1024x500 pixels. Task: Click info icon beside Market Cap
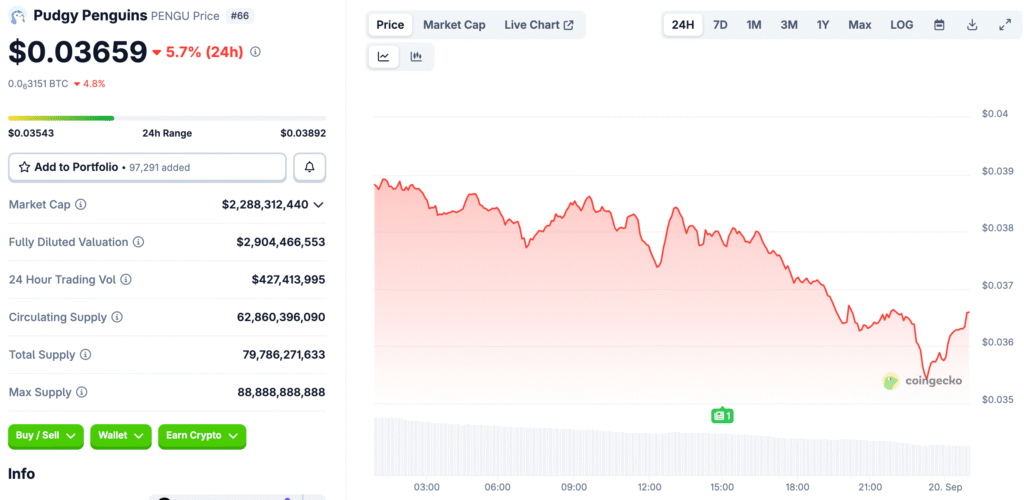tap(81, 204)
